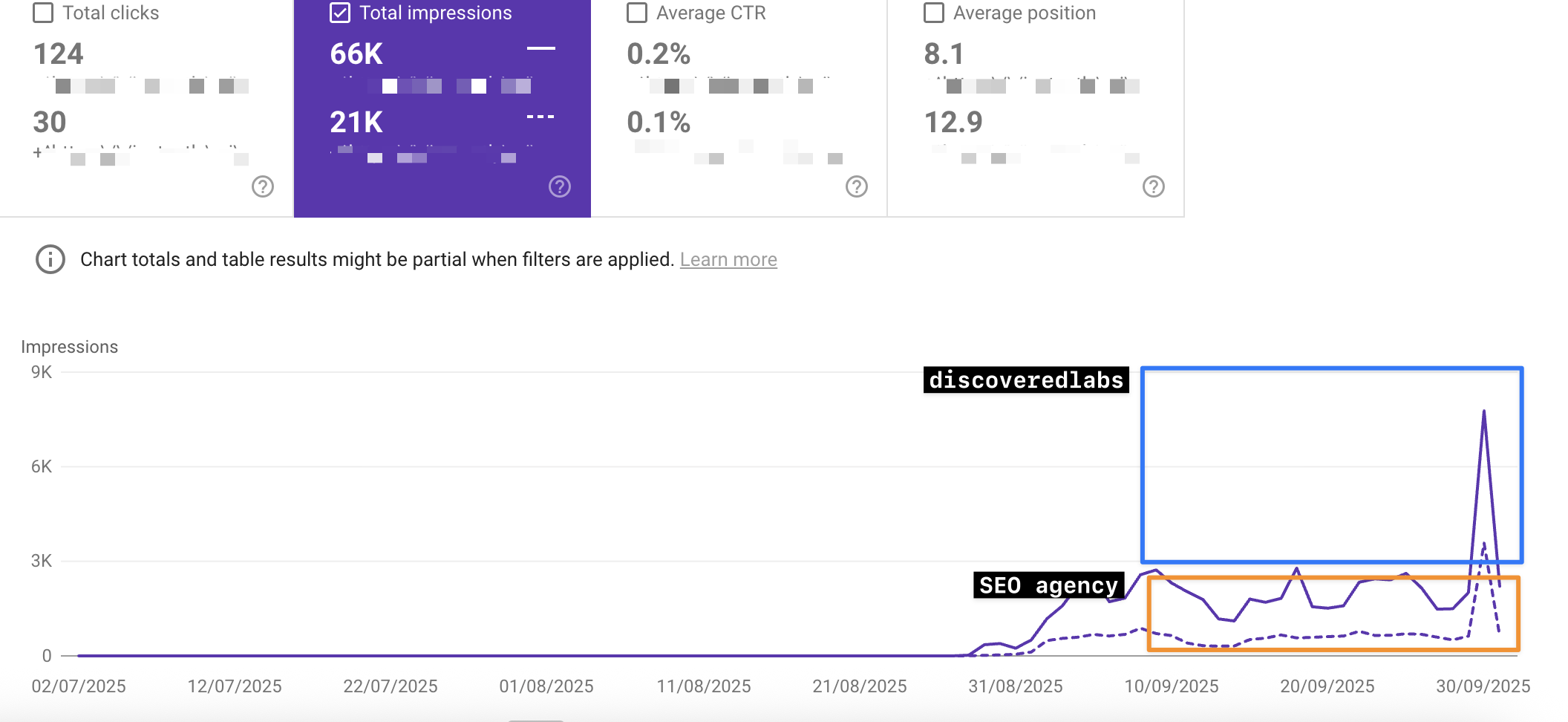Select the Average position metric label
Image resolution: width=1568 pixels, height=722 pixels.
point(1025,13)
